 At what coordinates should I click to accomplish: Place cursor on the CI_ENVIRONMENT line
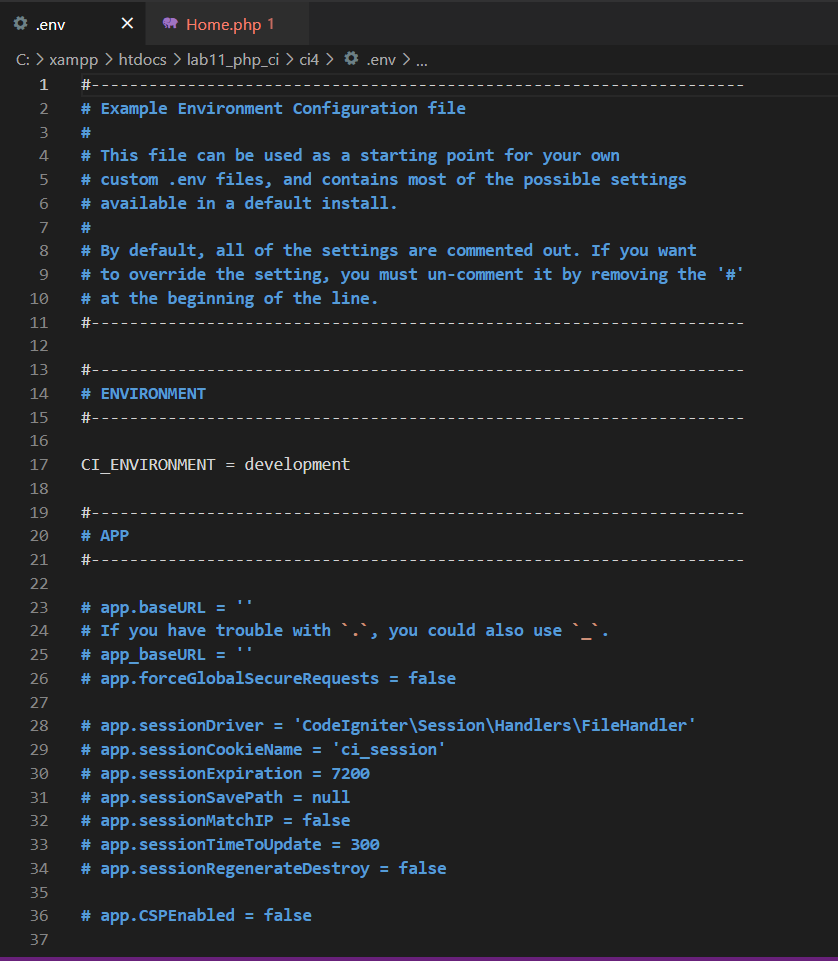(x=215, y=464)
